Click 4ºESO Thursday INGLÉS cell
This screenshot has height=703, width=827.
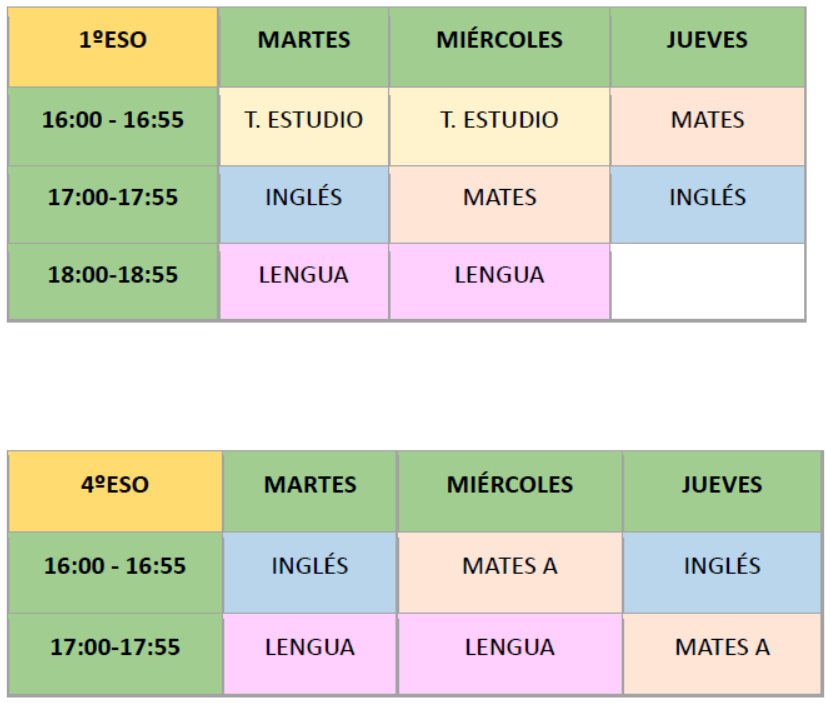[722, 566]
